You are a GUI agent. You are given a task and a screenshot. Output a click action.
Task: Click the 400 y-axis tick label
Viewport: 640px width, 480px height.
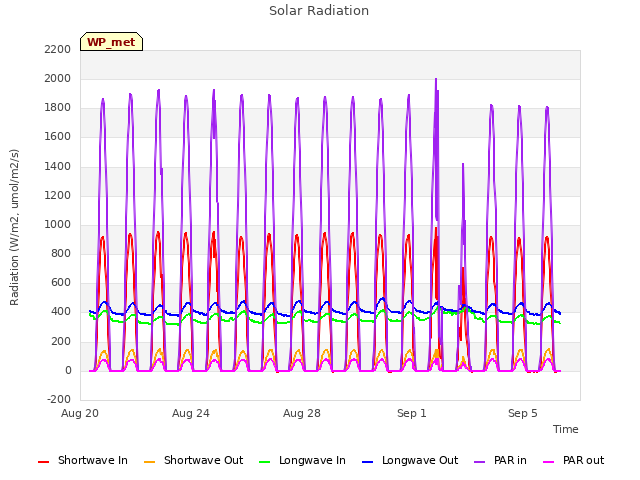click(x=61, y=312)
